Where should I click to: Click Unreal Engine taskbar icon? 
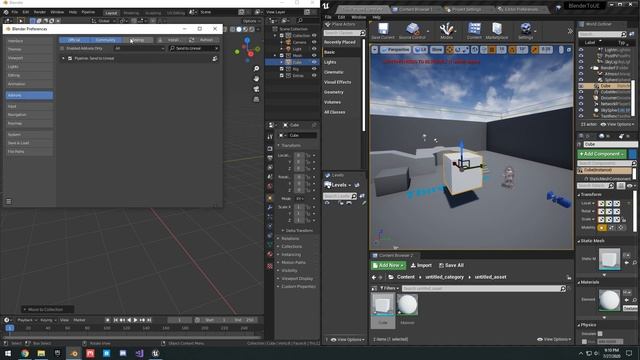click(156, 353)
